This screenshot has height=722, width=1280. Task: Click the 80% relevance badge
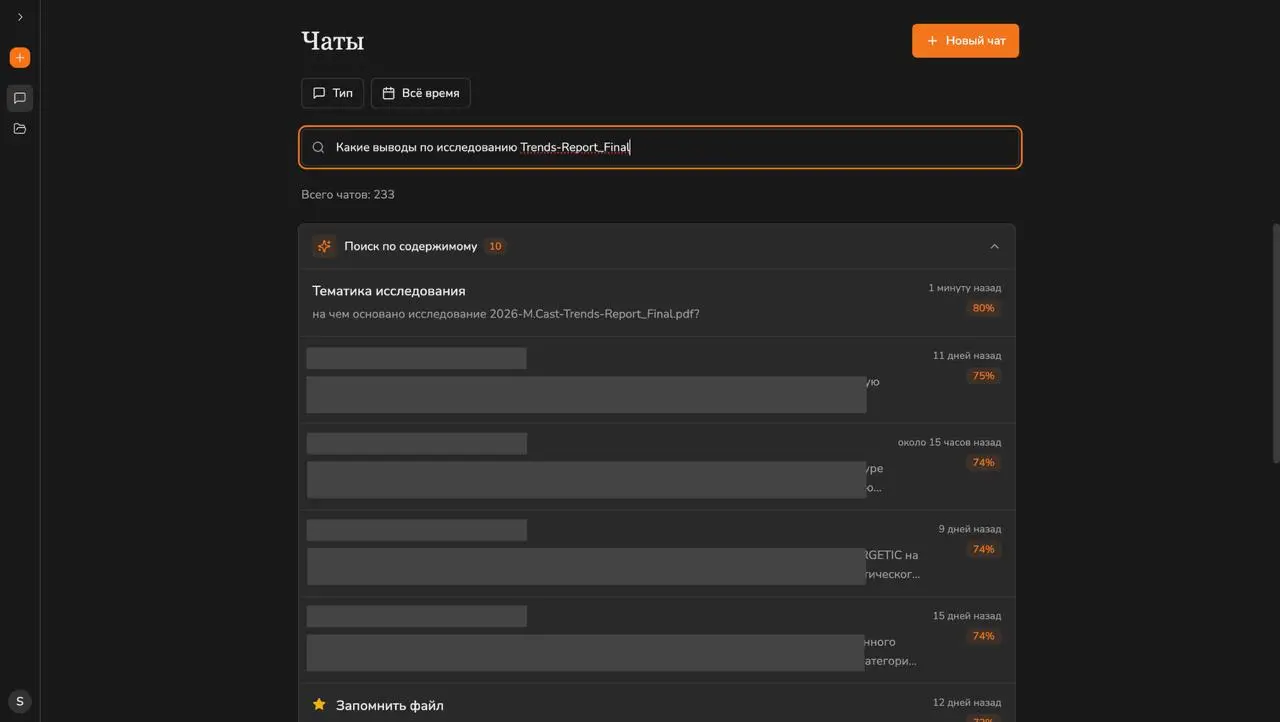pyautogui.click(x=983, y=308)
